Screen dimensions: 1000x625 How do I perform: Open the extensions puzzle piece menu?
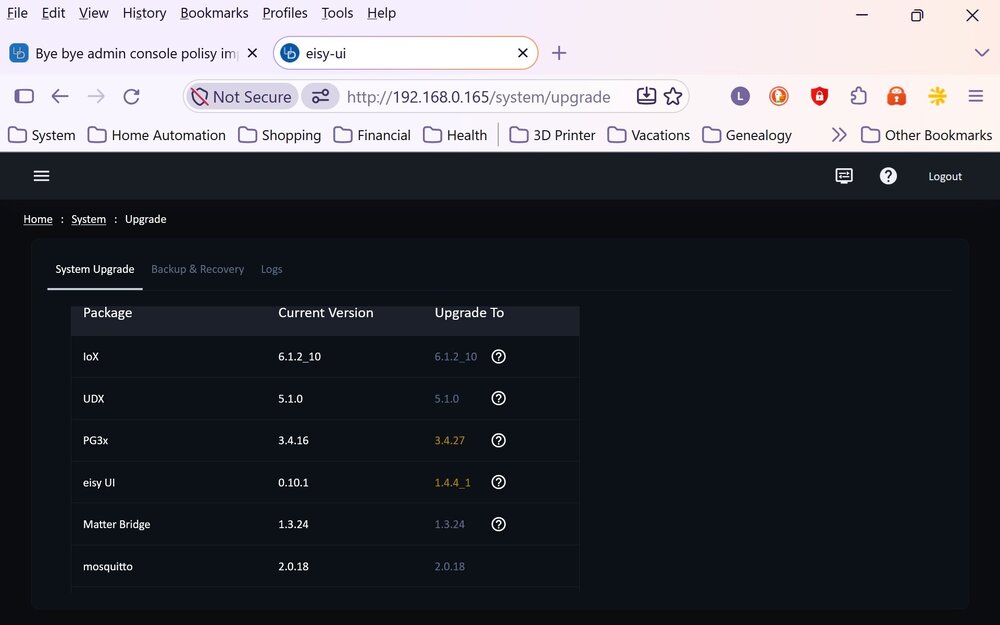tap(858, 96)
